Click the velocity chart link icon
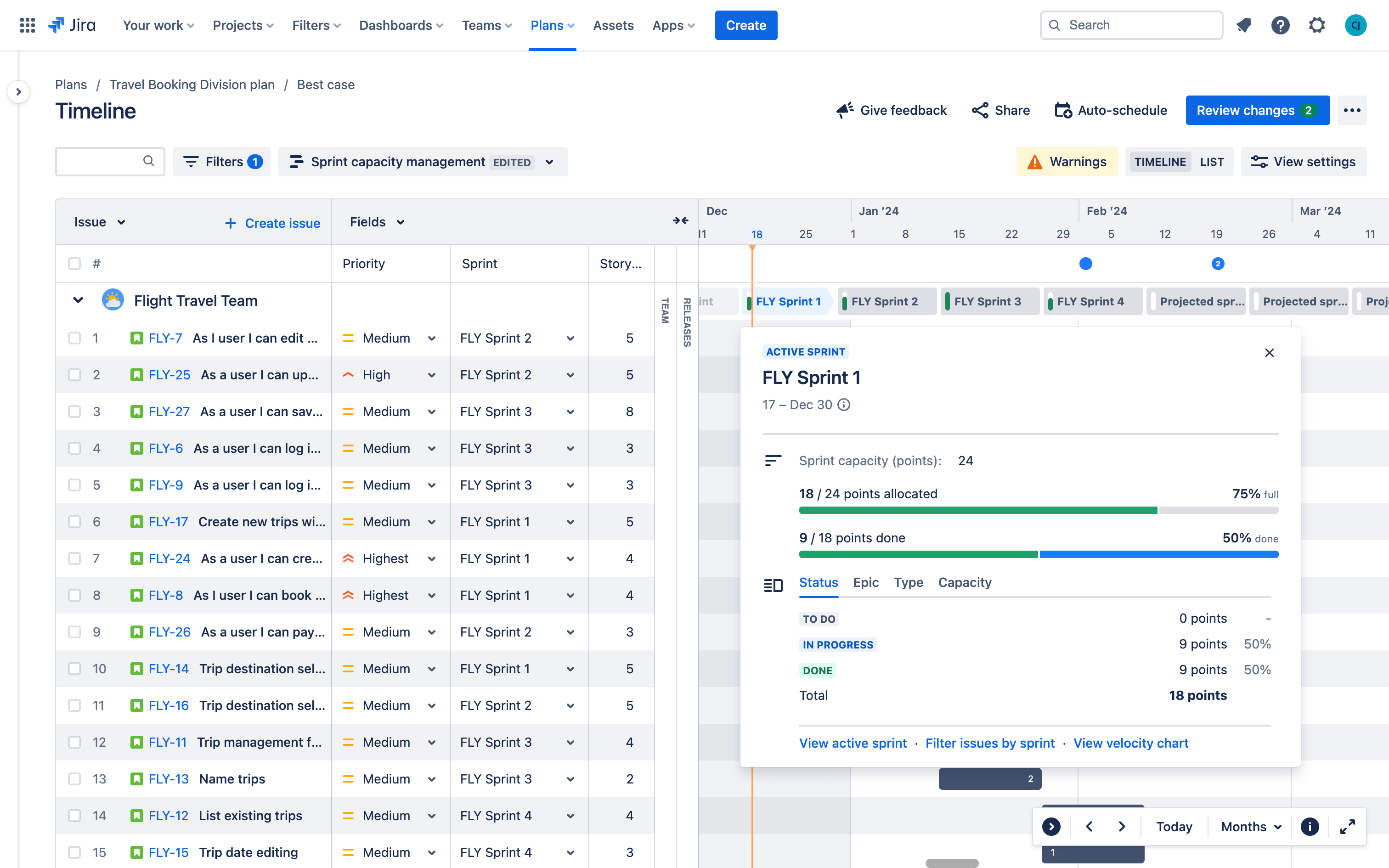The height and width of the screenshot is (868, 1389). [1131, 742]
